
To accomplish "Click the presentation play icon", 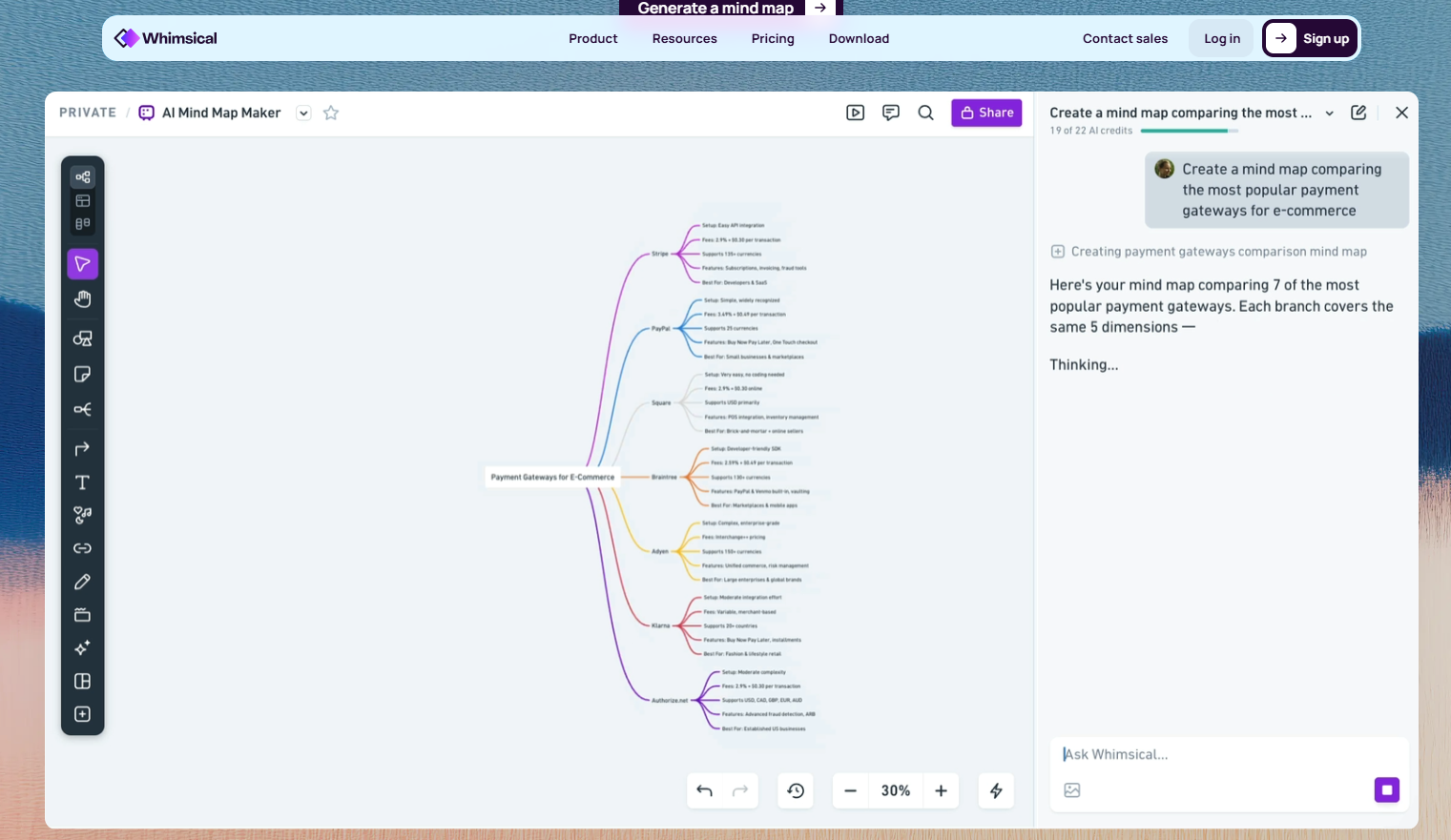I will pyautogui.click(x=856, y=113).
